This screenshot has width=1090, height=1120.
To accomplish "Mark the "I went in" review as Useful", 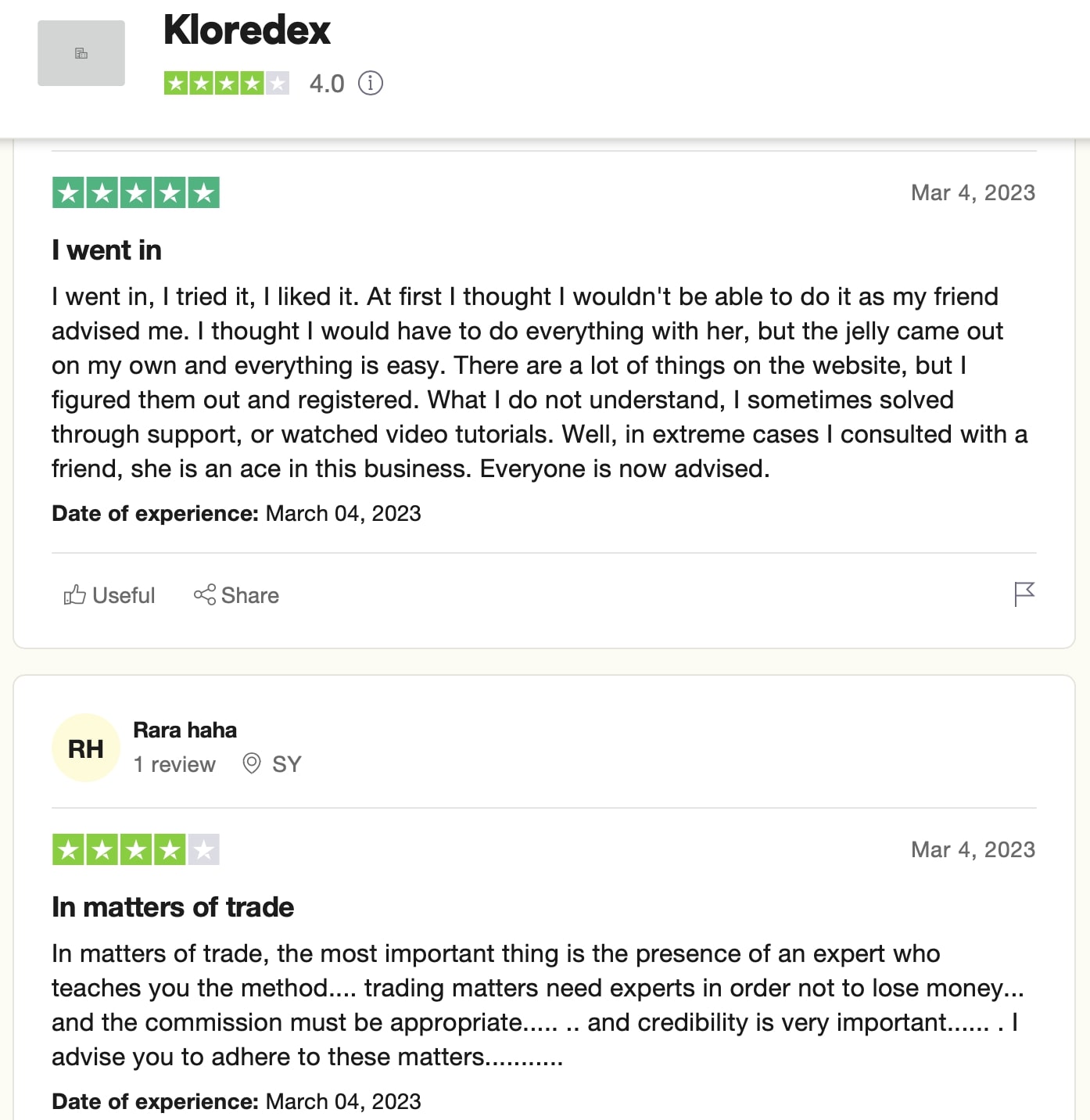I will pos(109,595).
